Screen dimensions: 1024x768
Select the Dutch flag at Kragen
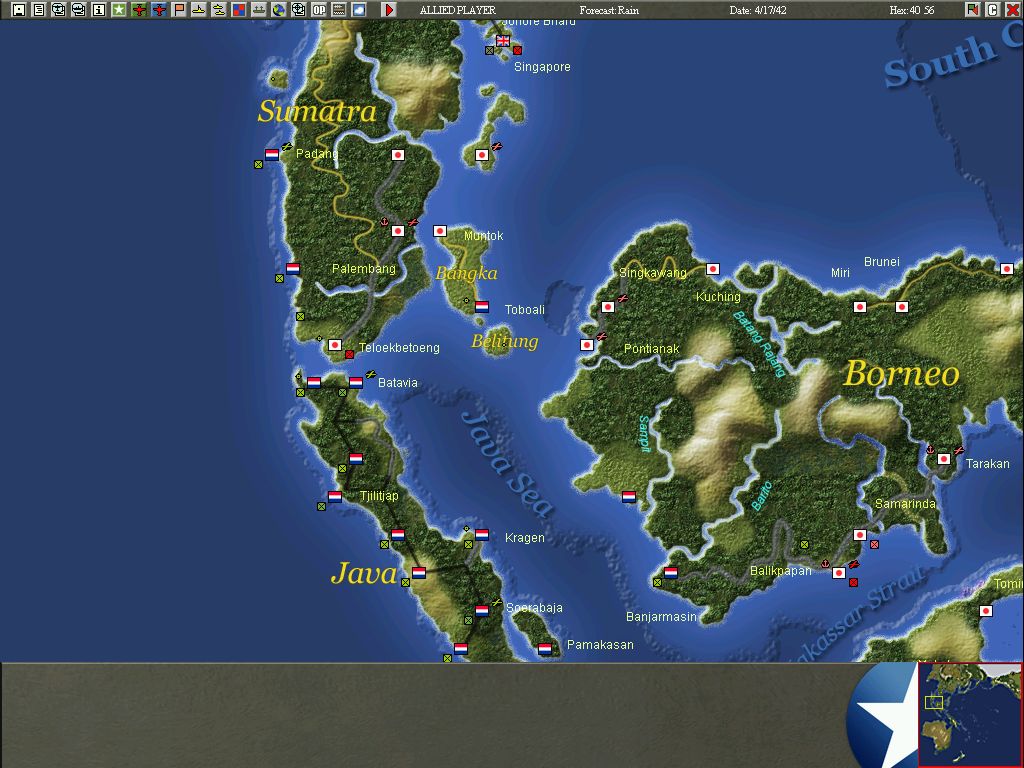482,534
